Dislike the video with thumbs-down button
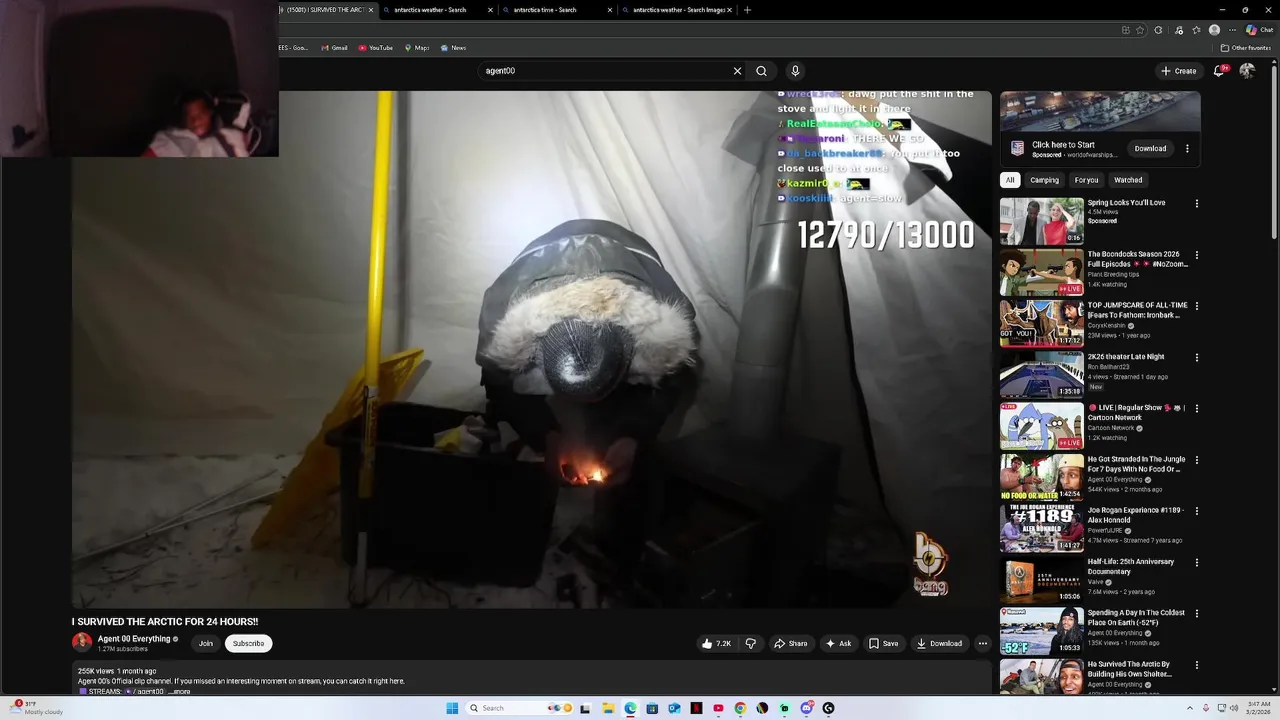The height and width of the screenshot is (720, 1280). (750, 644)
